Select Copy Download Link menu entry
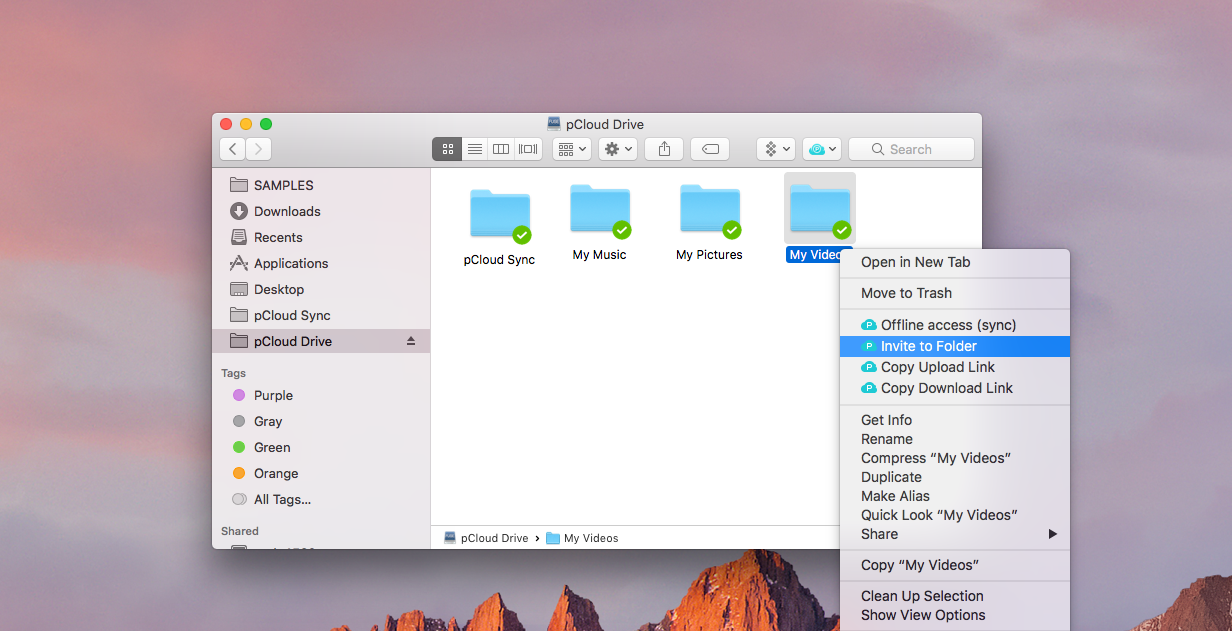The width and height of the screenshot is (1232, 631). click(x=946, y=388)
